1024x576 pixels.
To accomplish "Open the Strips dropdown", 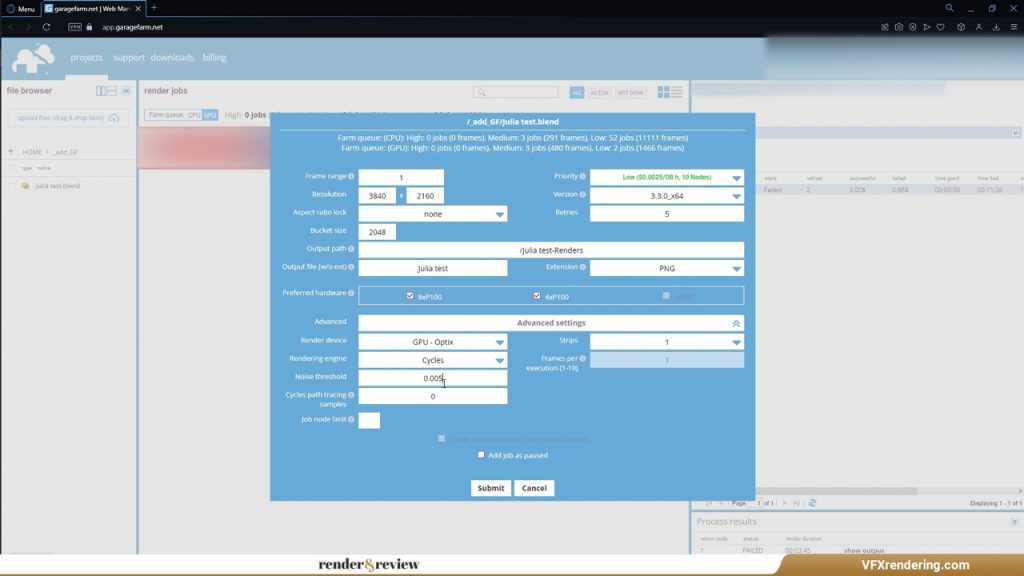I will point(667,342).
